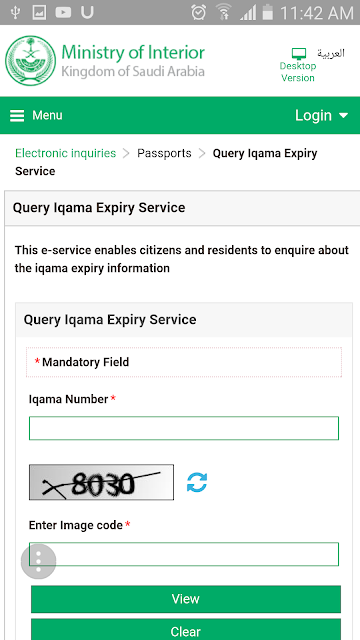Screen dimensions: 360x640
Task: Switch language to العربية
Action: pyautogui.click(x=331, y=53)
